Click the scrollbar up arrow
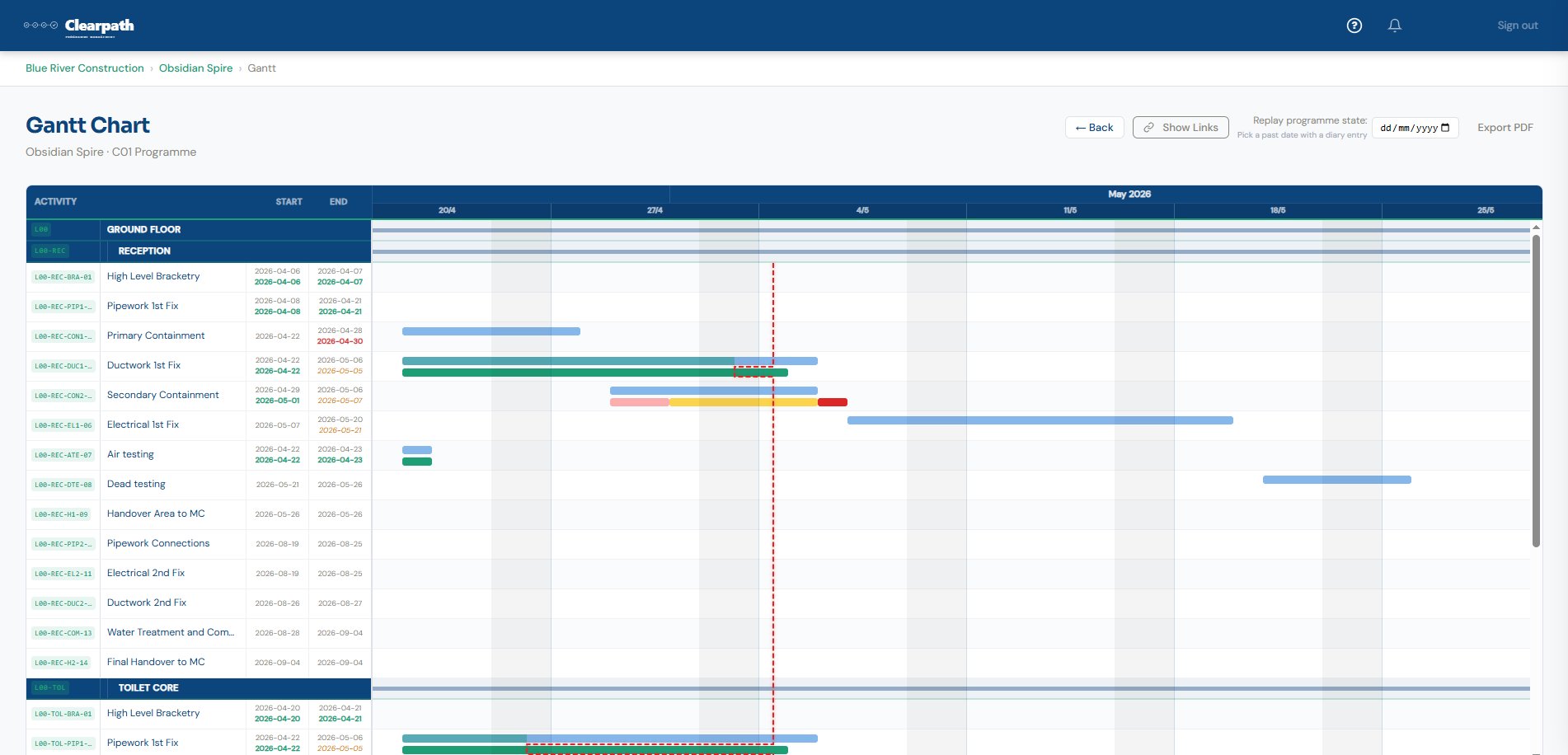1568x755 pixels. (1536, 227)
